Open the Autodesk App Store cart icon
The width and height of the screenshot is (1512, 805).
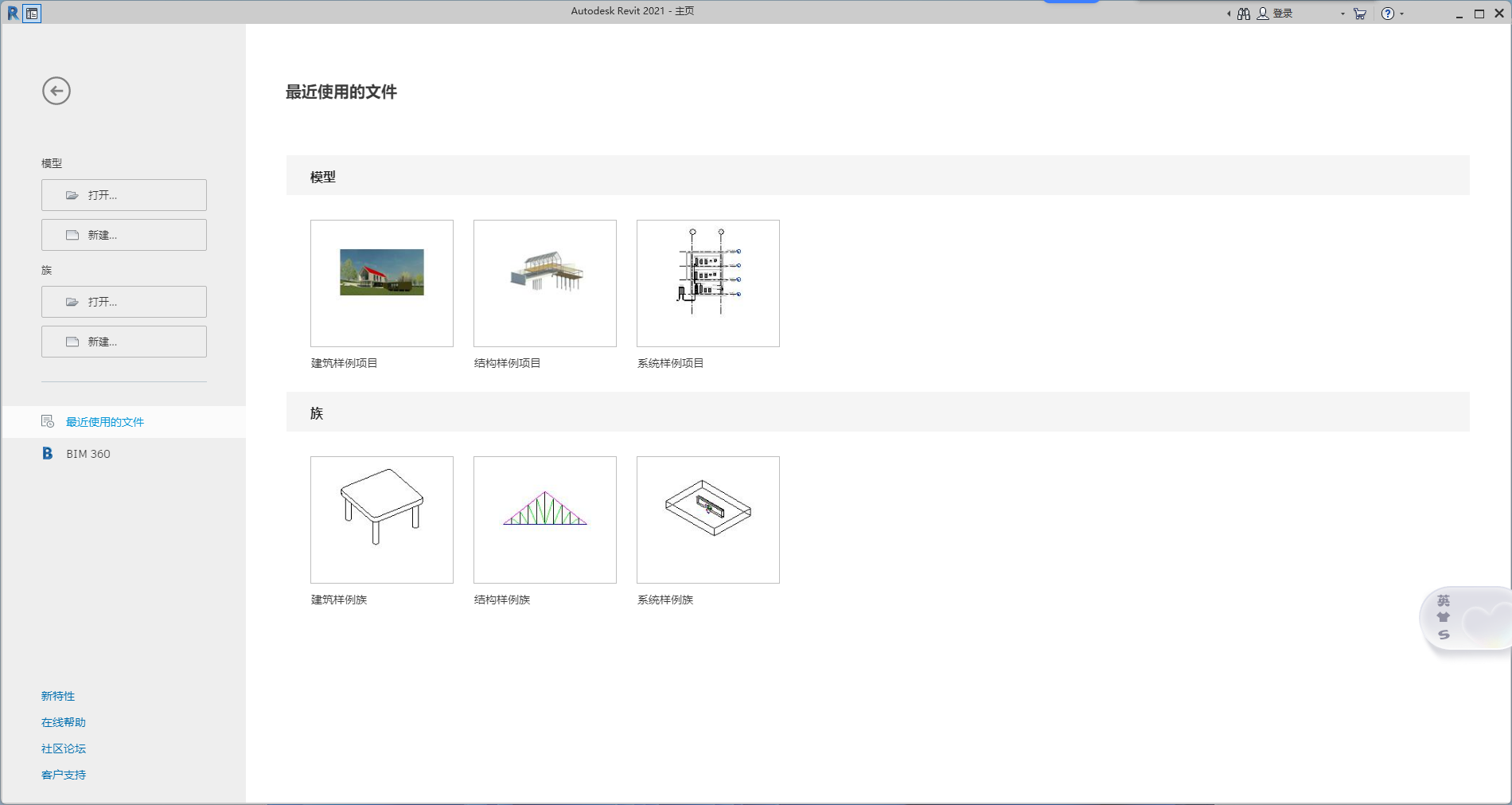(1359, 14)
